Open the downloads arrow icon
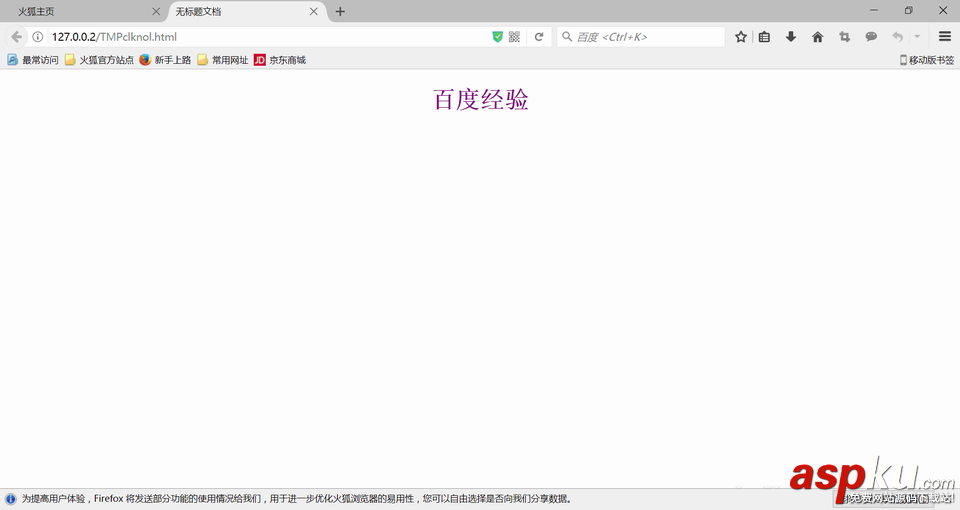The height and width of the screenshot is (510, 960). click(791, 37)
